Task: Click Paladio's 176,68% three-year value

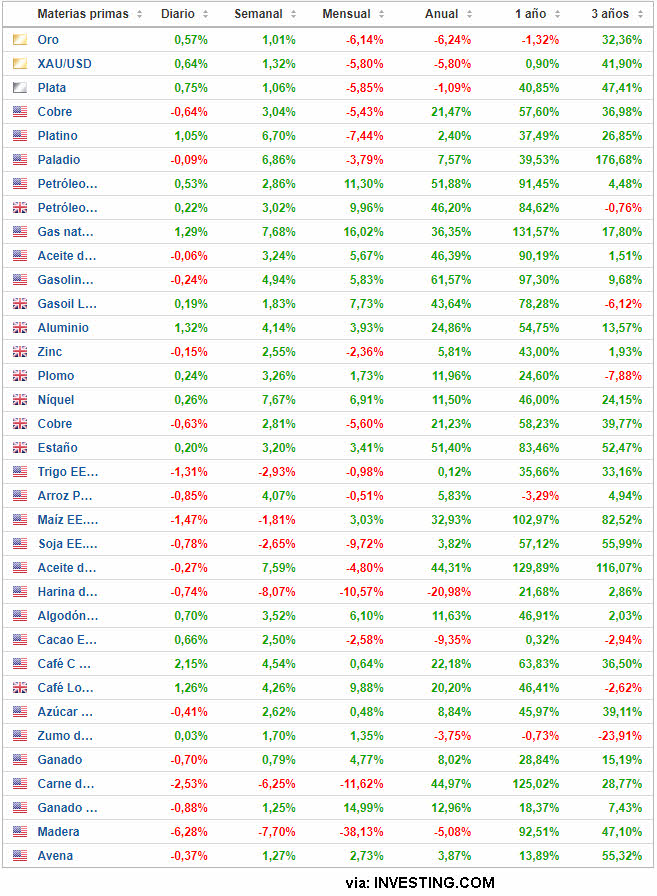Action: click(619, 160)
